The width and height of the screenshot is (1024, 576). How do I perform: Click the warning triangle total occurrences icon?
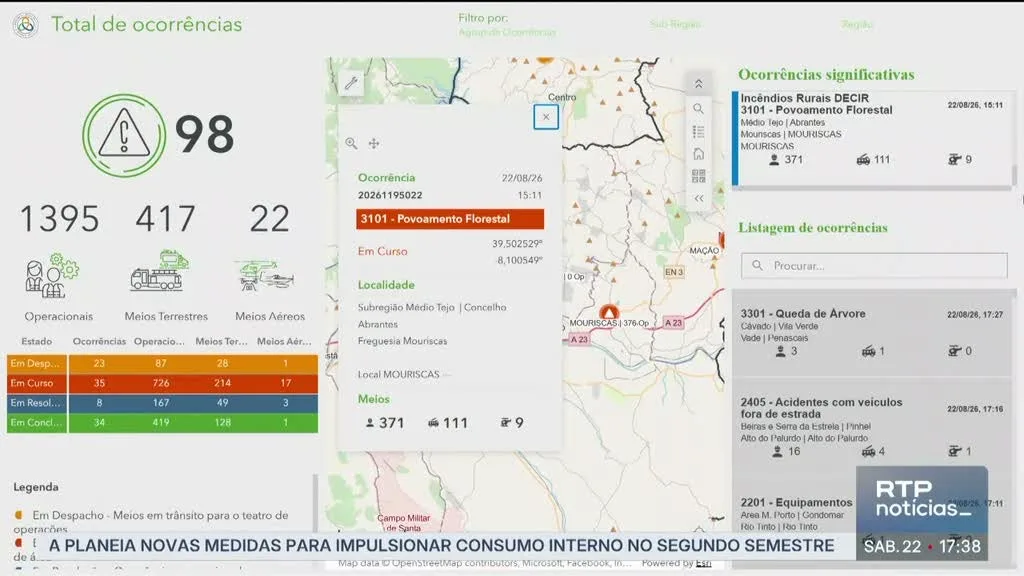tap(124, 135)
